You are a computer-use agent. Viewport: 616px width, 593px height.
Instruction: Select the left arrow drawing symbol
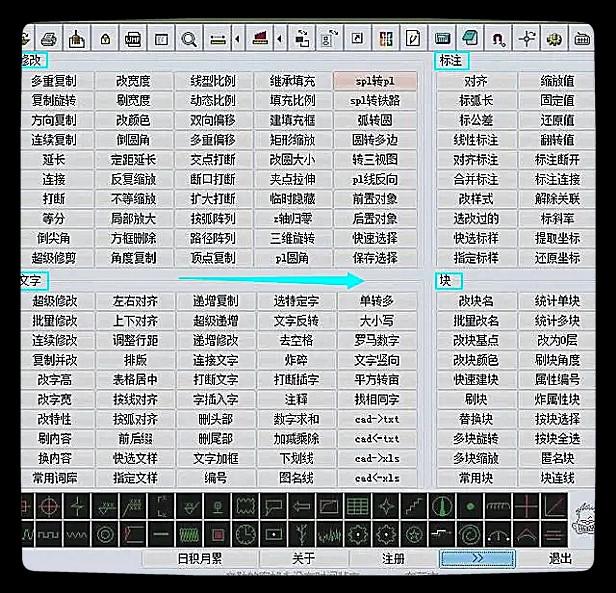coord(302,506)
